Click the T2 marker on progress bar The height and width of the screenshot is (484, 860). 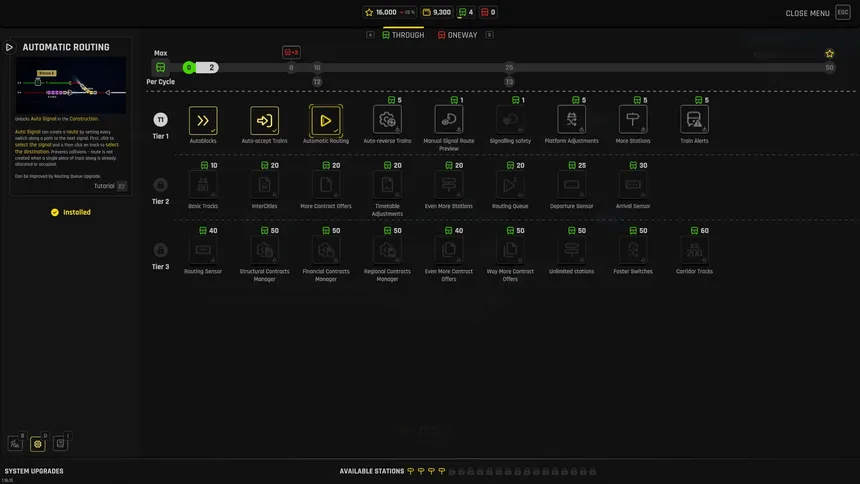tap(317, 82)
